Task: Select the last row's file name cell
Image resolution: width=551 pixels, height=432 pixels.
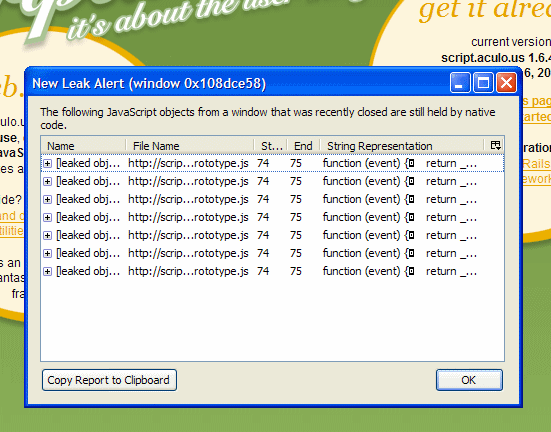Action: pos(188,271)
